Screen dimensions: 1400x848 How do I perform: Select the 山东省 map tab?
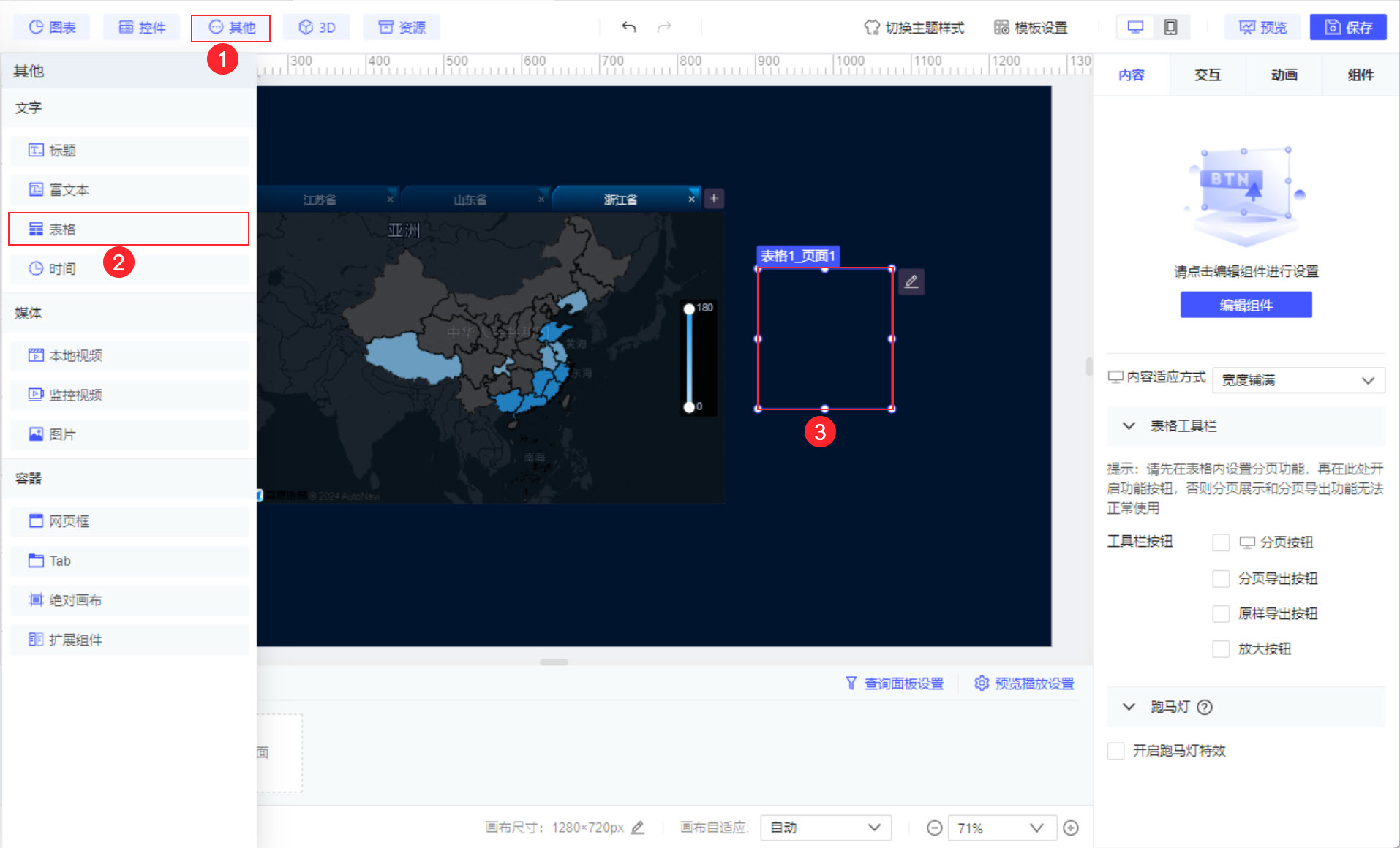pos(470,200)
